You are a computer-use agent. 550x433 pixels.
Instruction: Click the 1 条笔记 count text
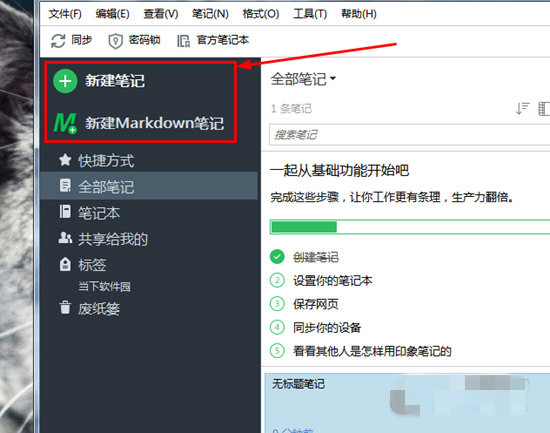pos(291,108)
